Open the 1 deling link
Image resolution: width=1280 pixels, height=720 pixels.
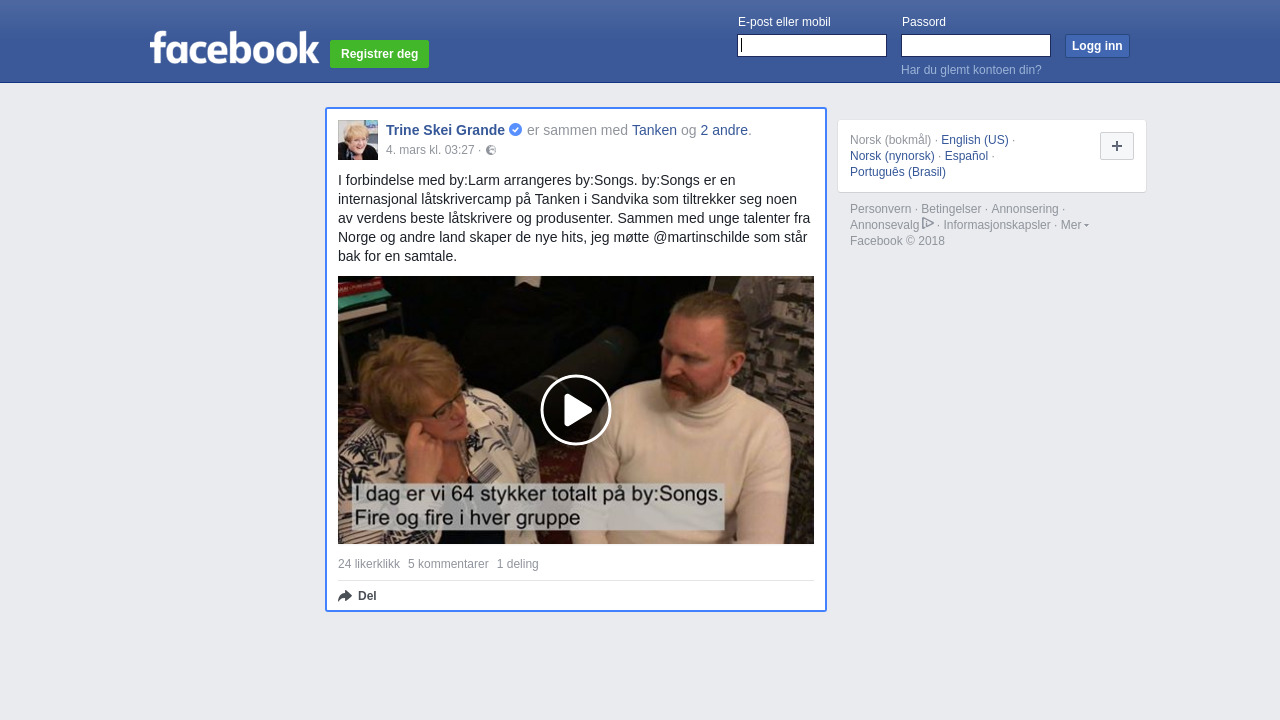tap(518, 564)
